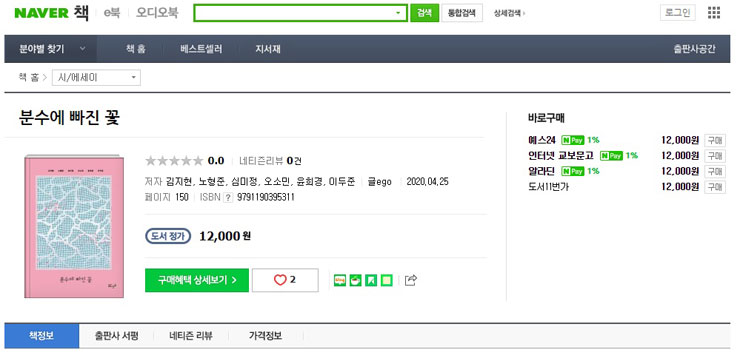Click the green 검색 button
The height and width of the screenshot is (361, 740).
point(424,13)
